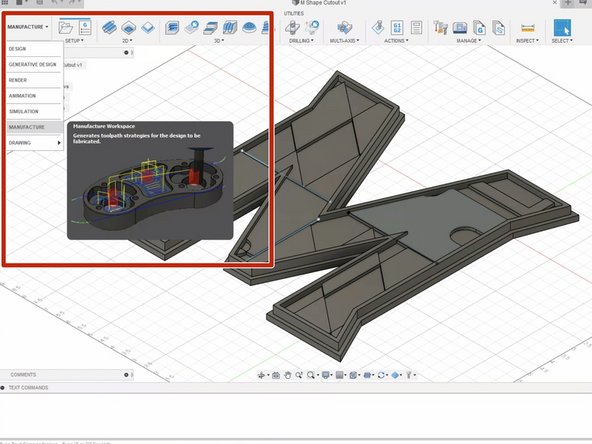The image size is (592, 444).
Task: Open the Template Library icon
Action: 499,28
